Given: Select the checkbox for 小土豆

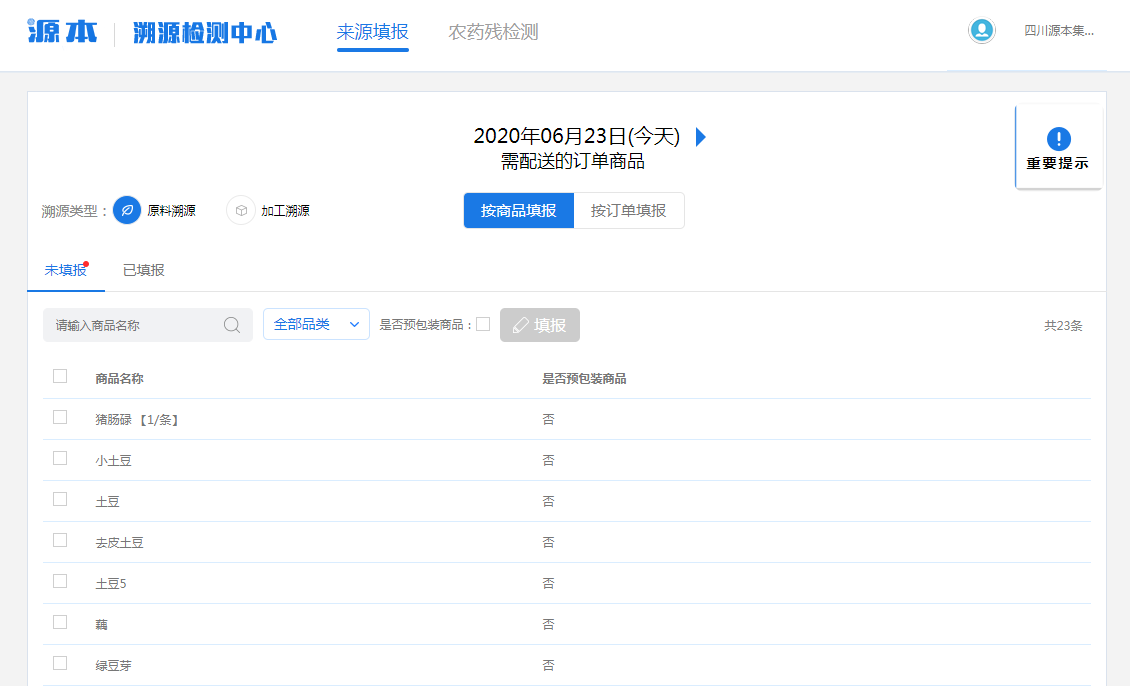Looking at the screenshot, I should pos(59,459).
